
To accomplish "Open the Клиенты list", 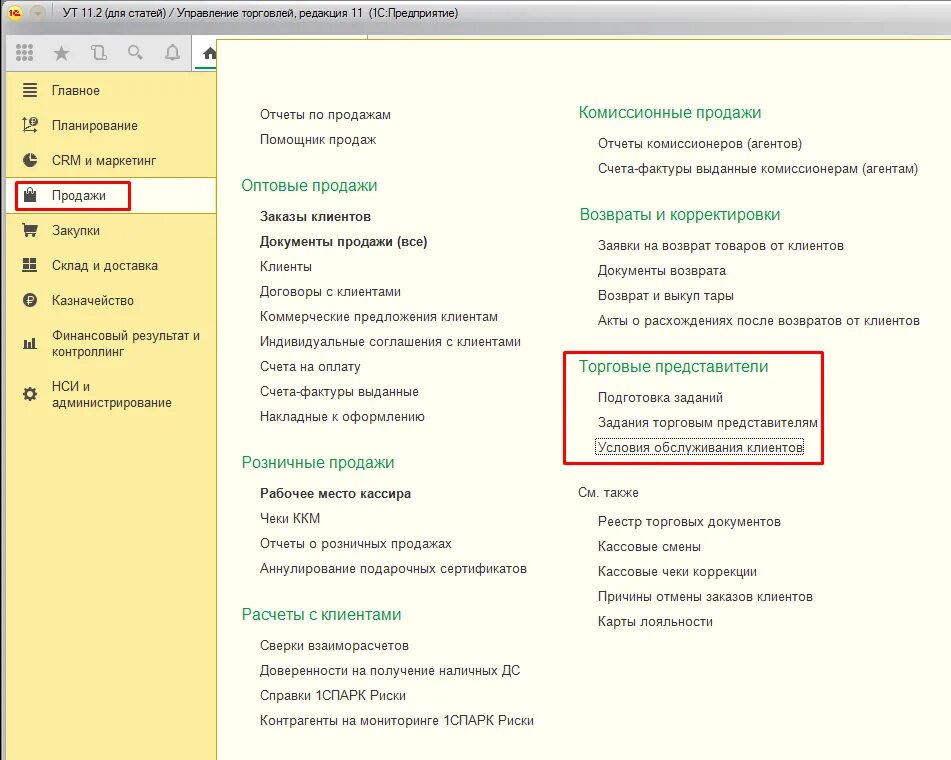I will pyautogui.click(x=286, y=266).
